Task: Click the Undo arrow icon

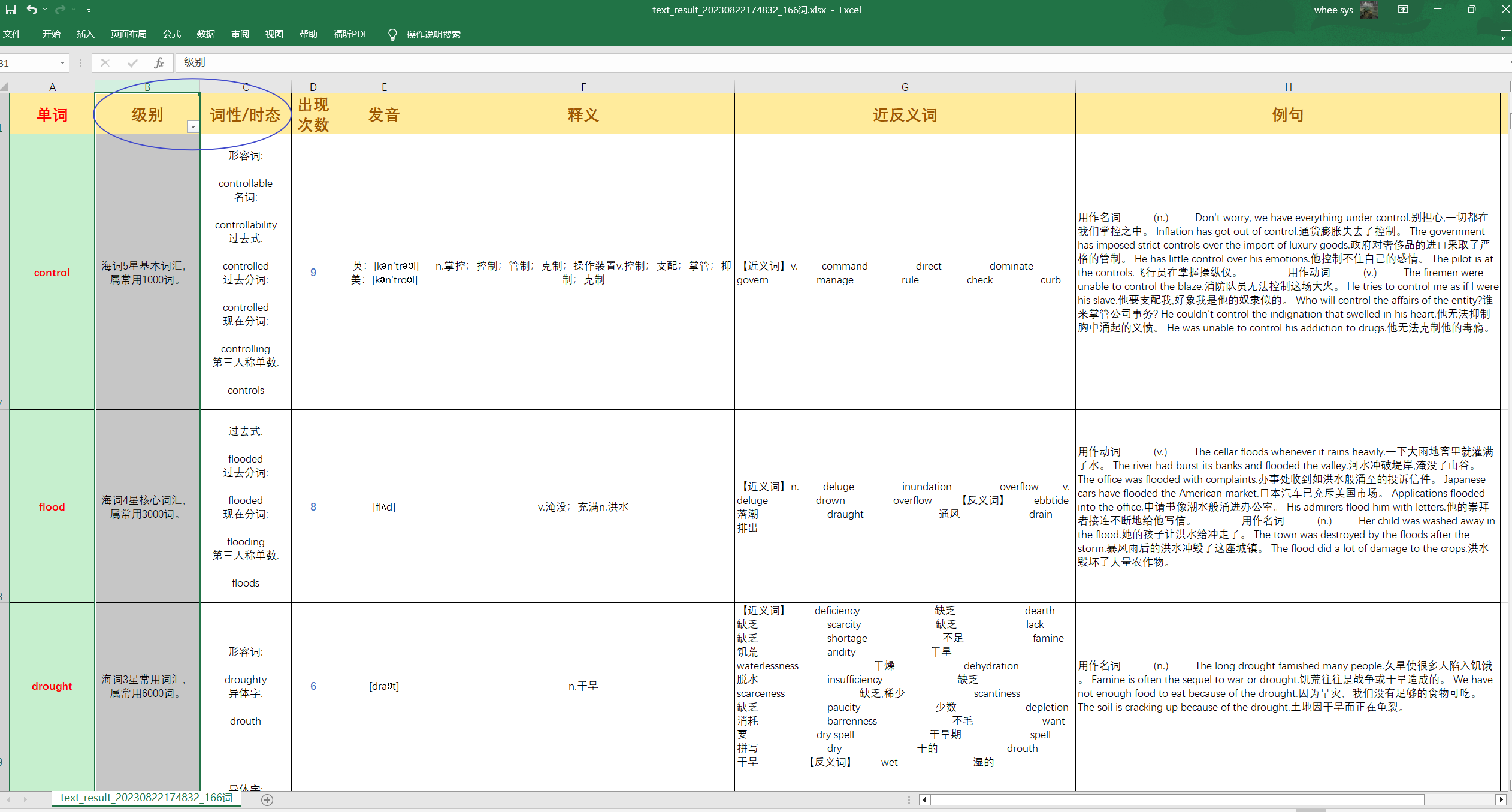Action: pyautogui.click(x=31, y=10)
